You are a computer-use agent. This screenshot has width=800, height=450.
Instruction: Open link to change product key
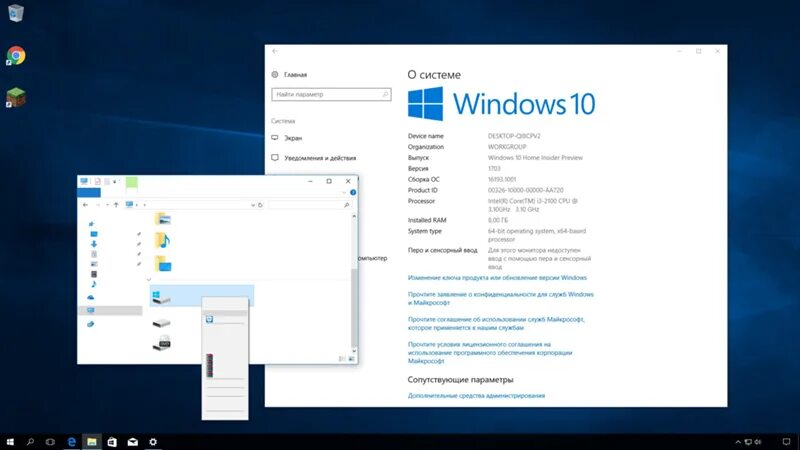[497, 278]
